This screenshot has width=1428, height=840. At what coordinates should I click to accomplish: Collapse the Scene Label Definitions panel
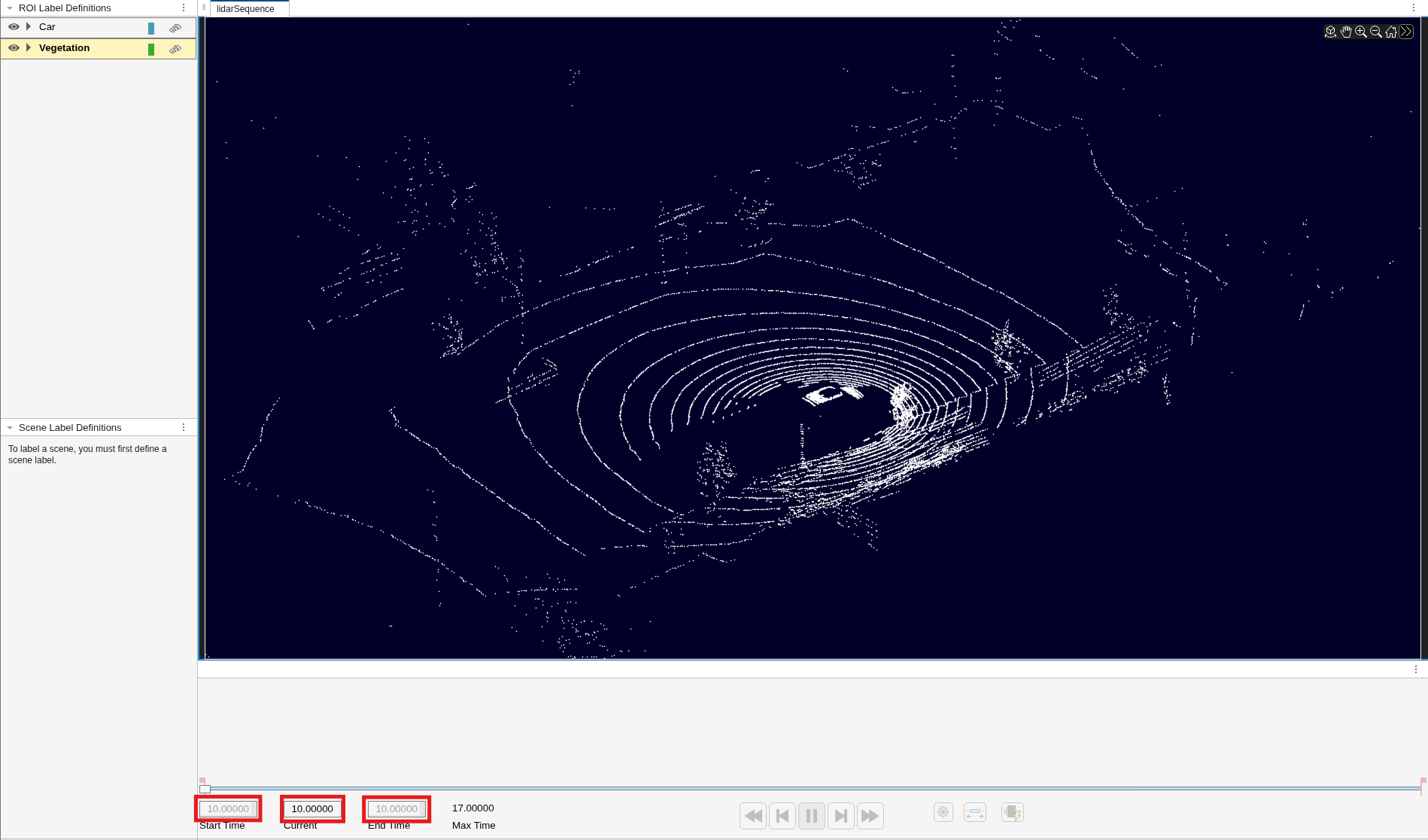point(10,428)
